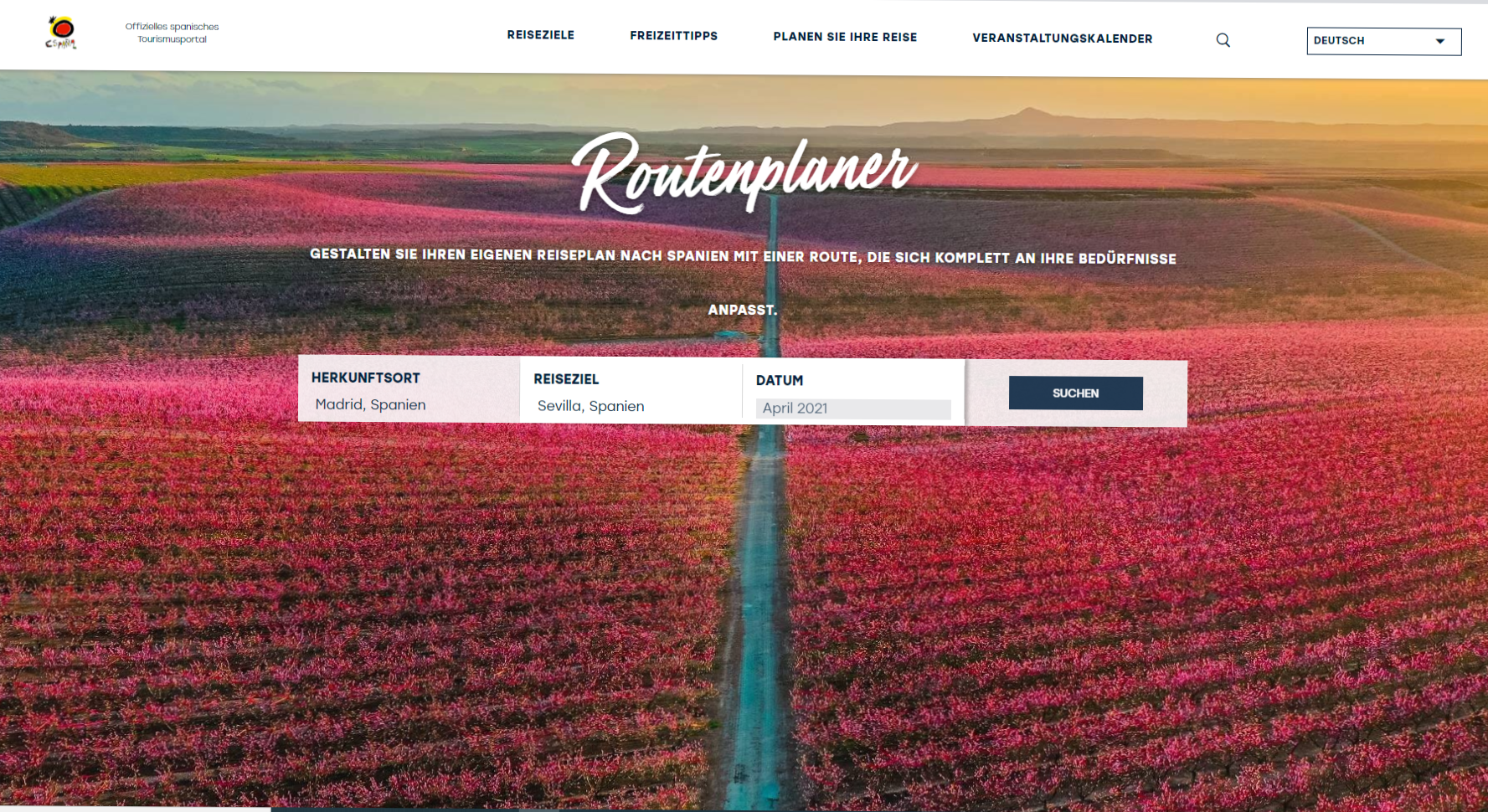Click the REISEZIEL field label
Image resolution: width=1488 pixels, height=812 pixels.
(x=566, y=379)
